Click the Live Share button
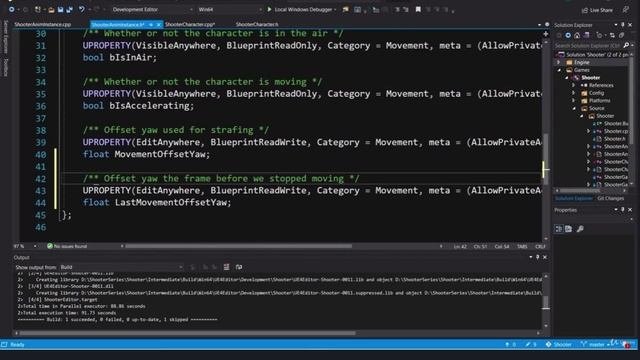This screenshot has width=640, height=360. [x=598, y=10]
